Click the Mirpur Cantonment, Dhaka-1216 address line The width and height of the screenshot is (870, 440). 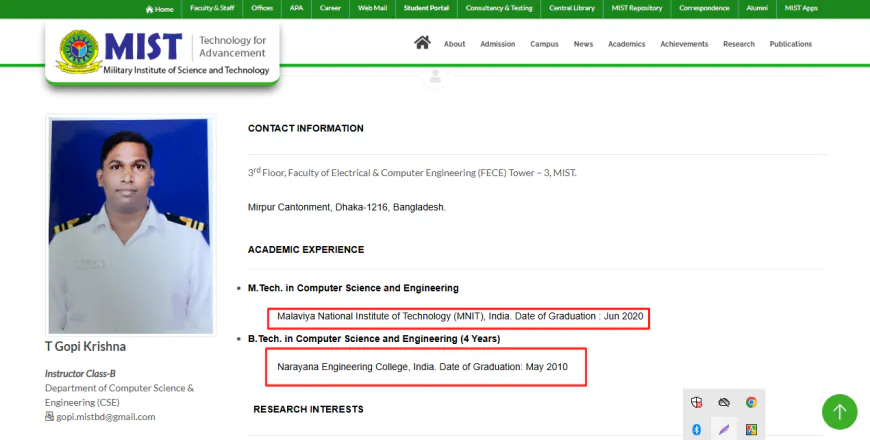click(347, 207)
